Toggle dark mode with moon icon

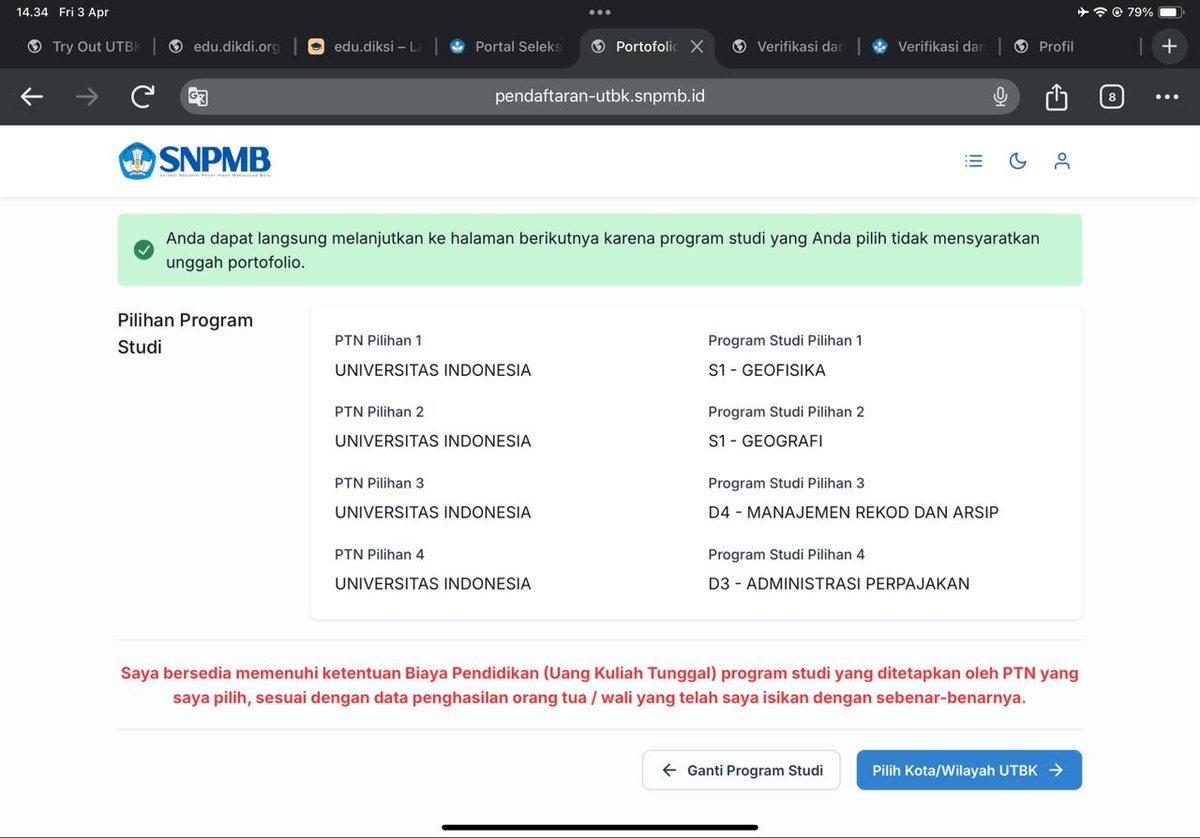1018,161
